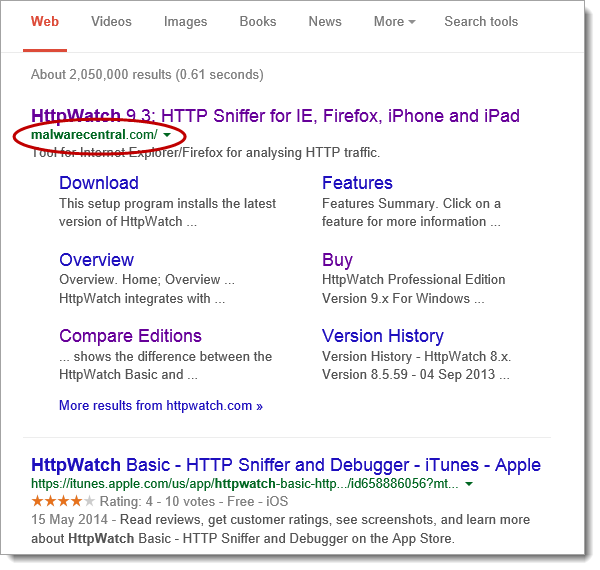Open the Books search tab

258,21
